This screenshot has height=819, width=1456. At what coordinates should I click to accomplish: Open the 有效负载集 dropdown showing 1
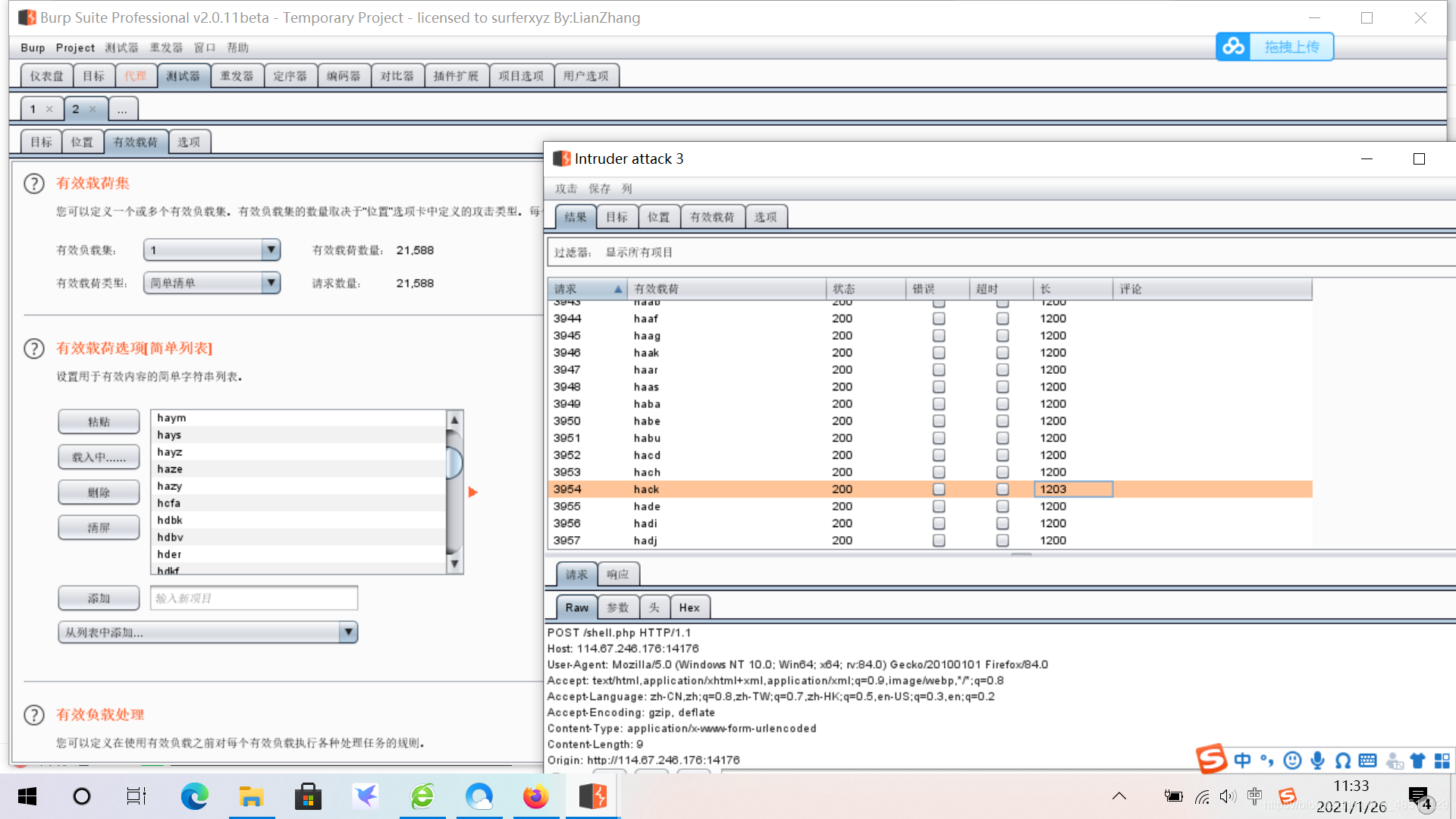(x=212, y=250)
